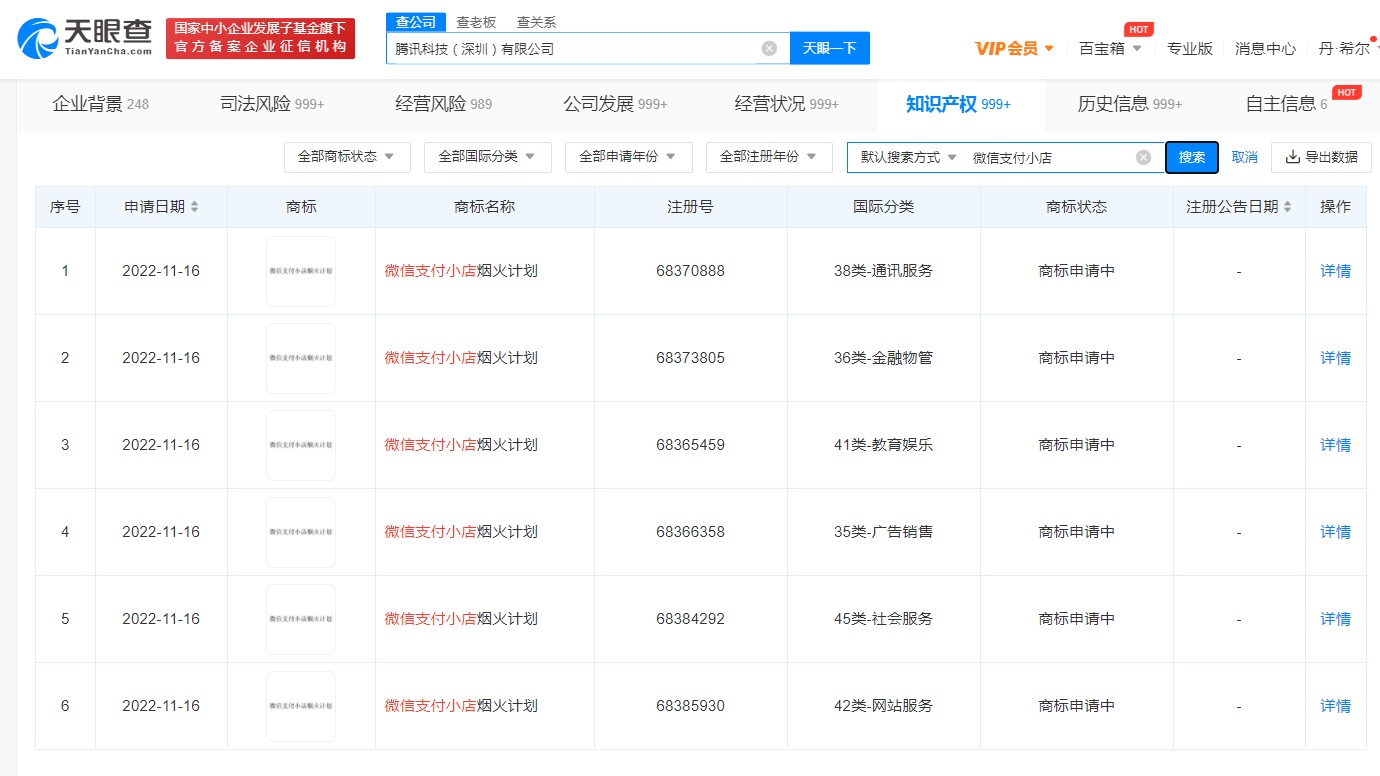This screenshot has height=776, width=1380.
Task: Click the red 官方备案企业征信机构 banner
Action: coord(260,38)
